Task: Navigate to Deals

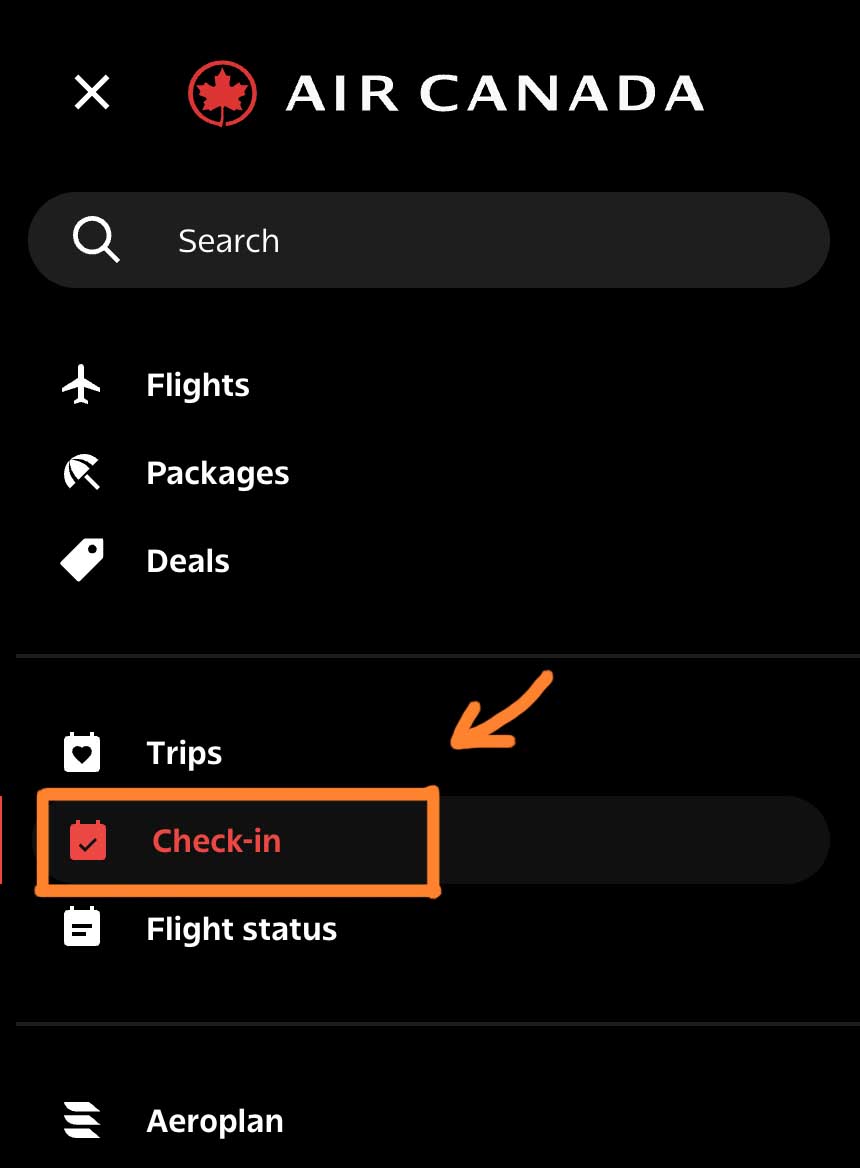Action: point(187,559)
